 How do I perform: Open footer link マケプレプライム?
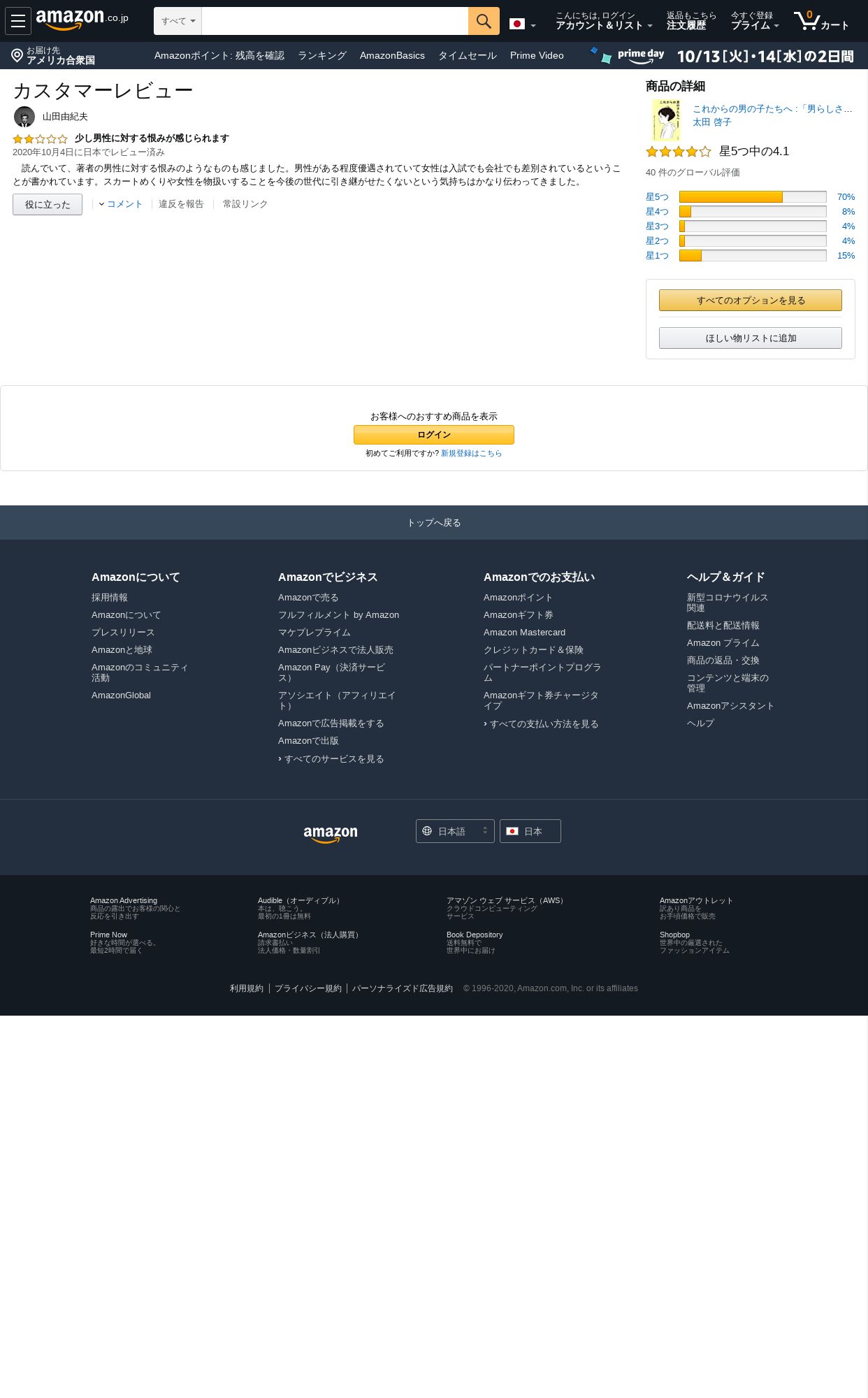tap(314, 633)
